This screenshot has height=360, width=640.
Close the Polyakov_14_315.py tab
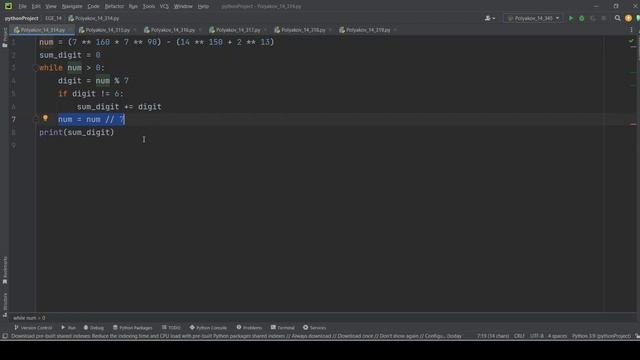pyautogui.click(x=135, y=30)
